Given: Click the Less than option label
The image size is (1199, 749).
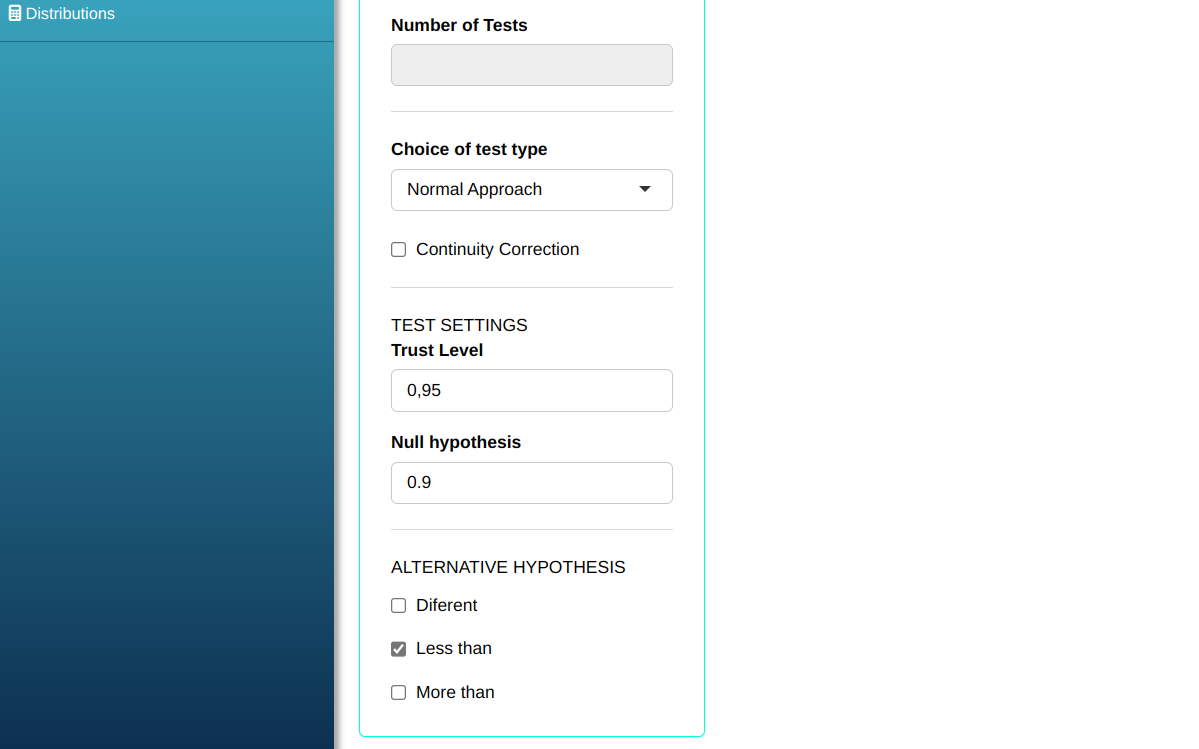Looking at the screenshot, I should click(x=453, y=649).
